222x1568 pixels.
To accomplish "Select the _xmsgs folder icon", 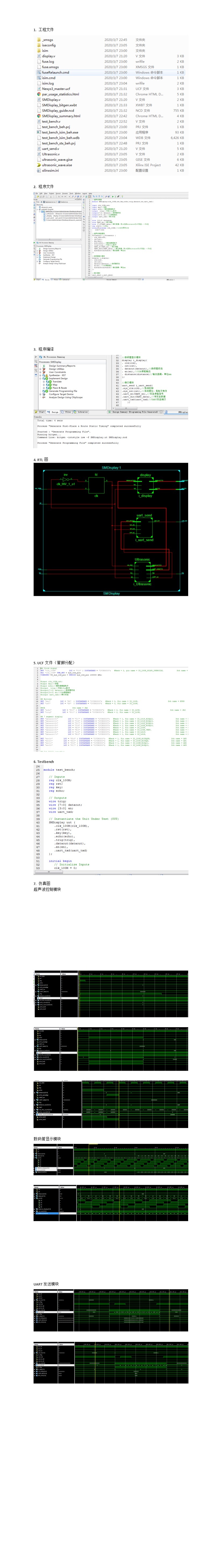I will coord(38,39).
